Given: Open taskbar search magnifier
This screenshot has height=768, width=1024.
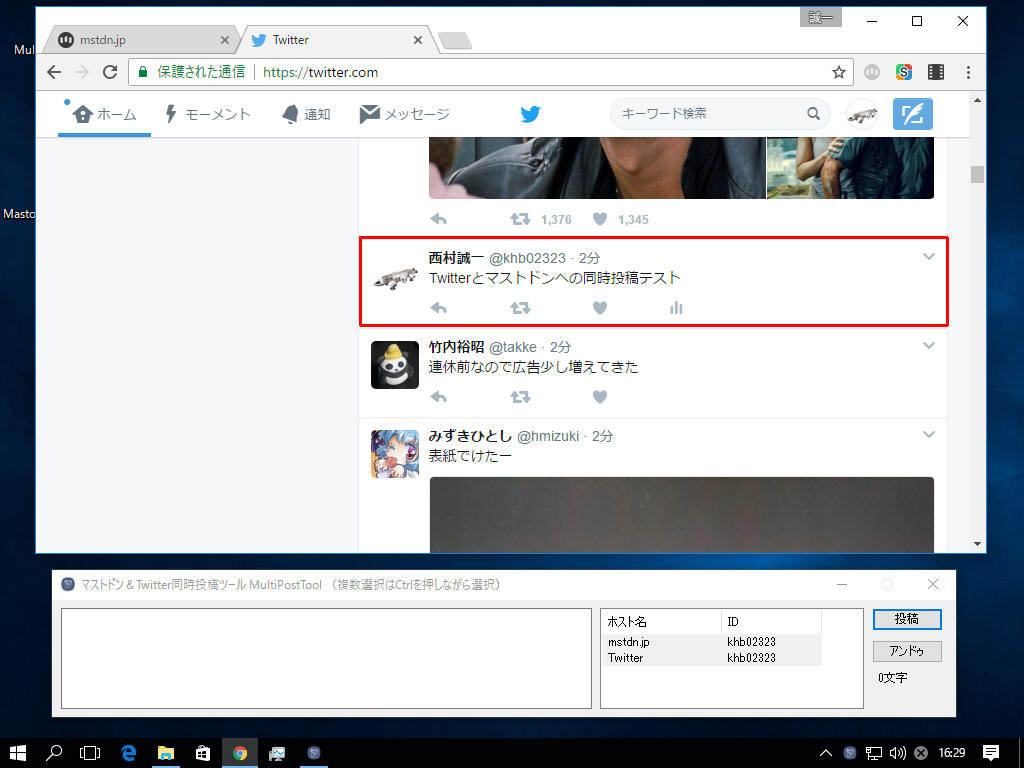Looking at the screenshot, I should click(x=54, y=753).
